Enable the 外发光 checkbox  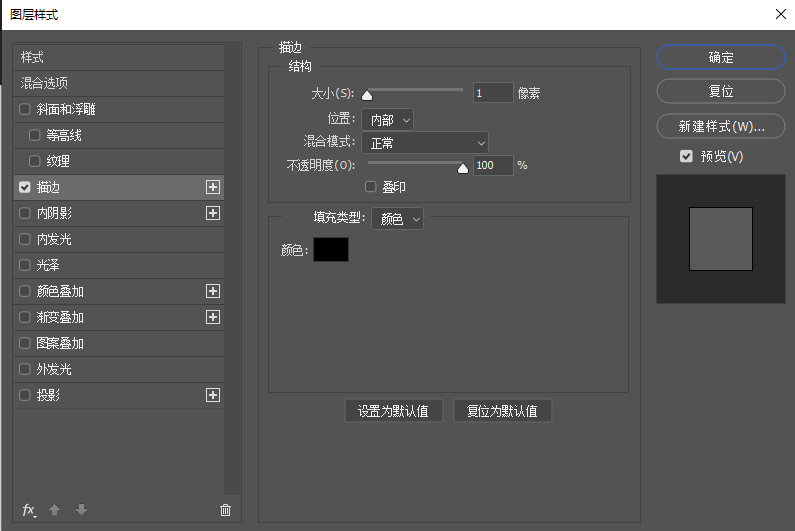tap(24, 369)
